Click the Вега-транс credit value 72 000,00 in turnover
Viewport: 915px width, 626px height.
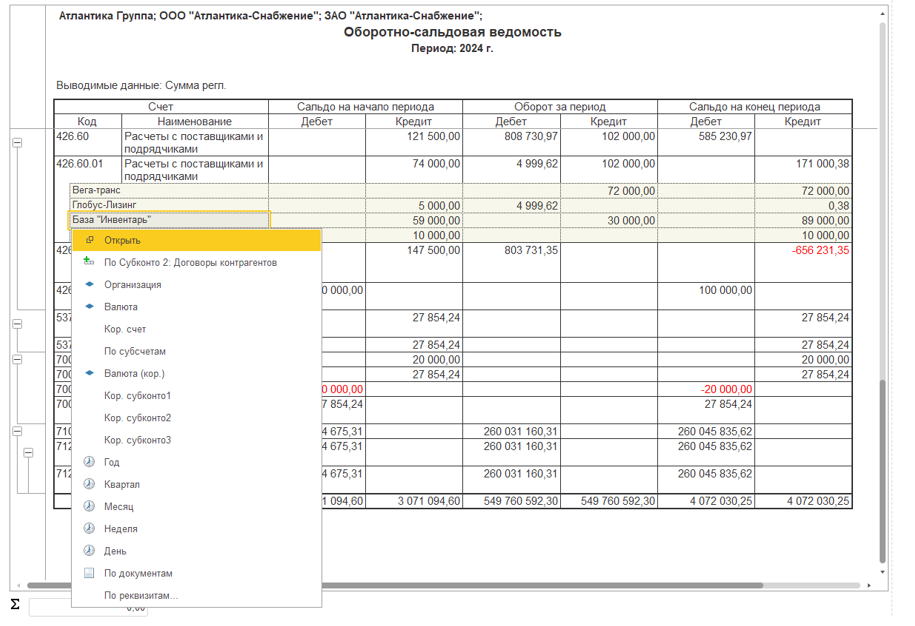(x=609, y=191)
